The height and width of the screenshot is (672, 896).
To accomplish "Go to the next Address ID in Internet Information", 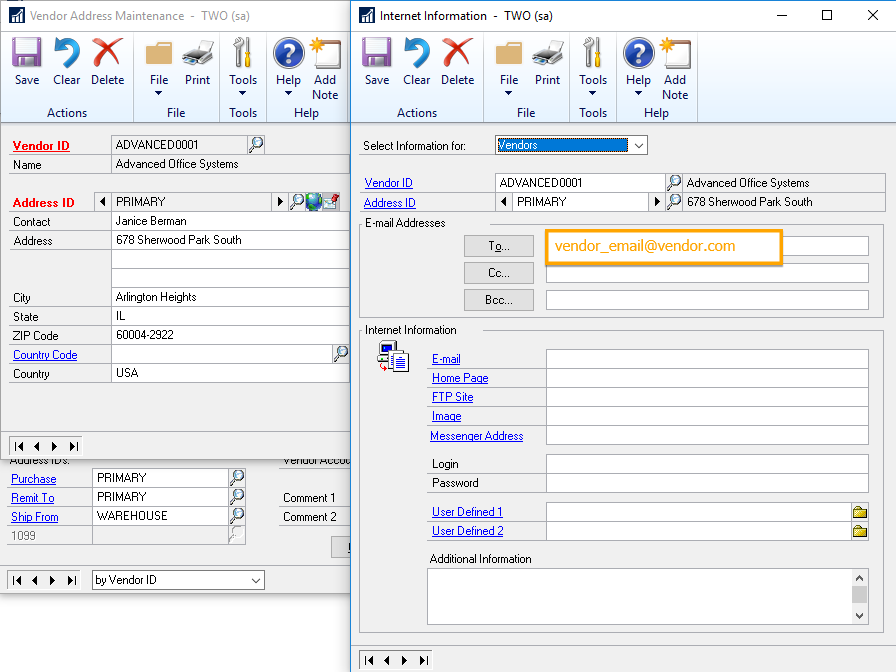I will (x=657, y=202).
